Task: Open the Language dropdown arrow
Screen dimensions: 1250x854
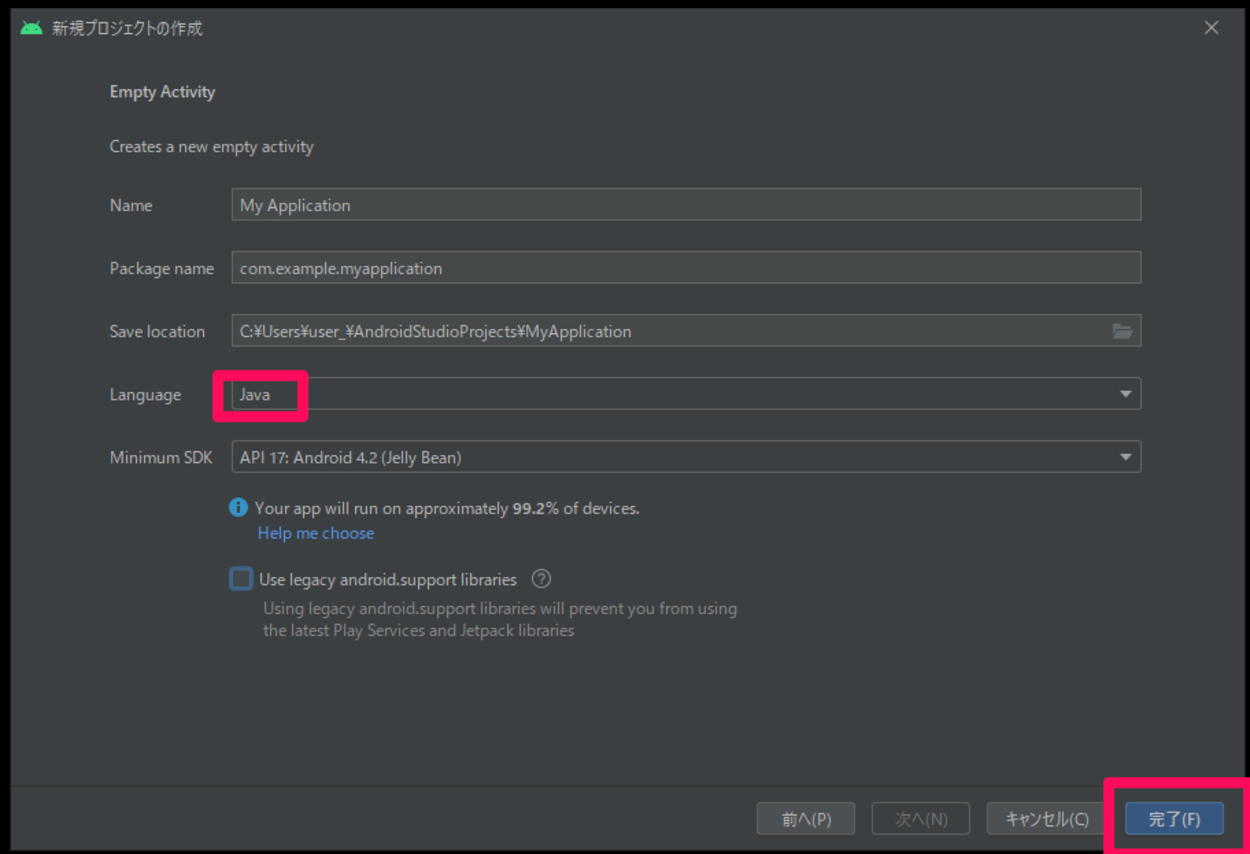Action: click(1126, 394)
